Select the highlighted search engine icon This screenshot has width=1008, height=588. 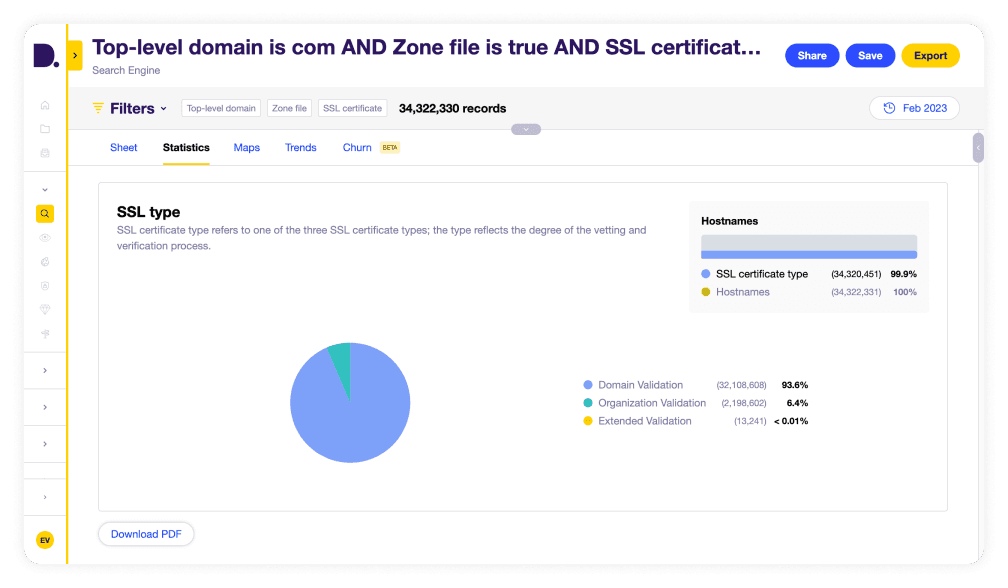pos(45,213)
